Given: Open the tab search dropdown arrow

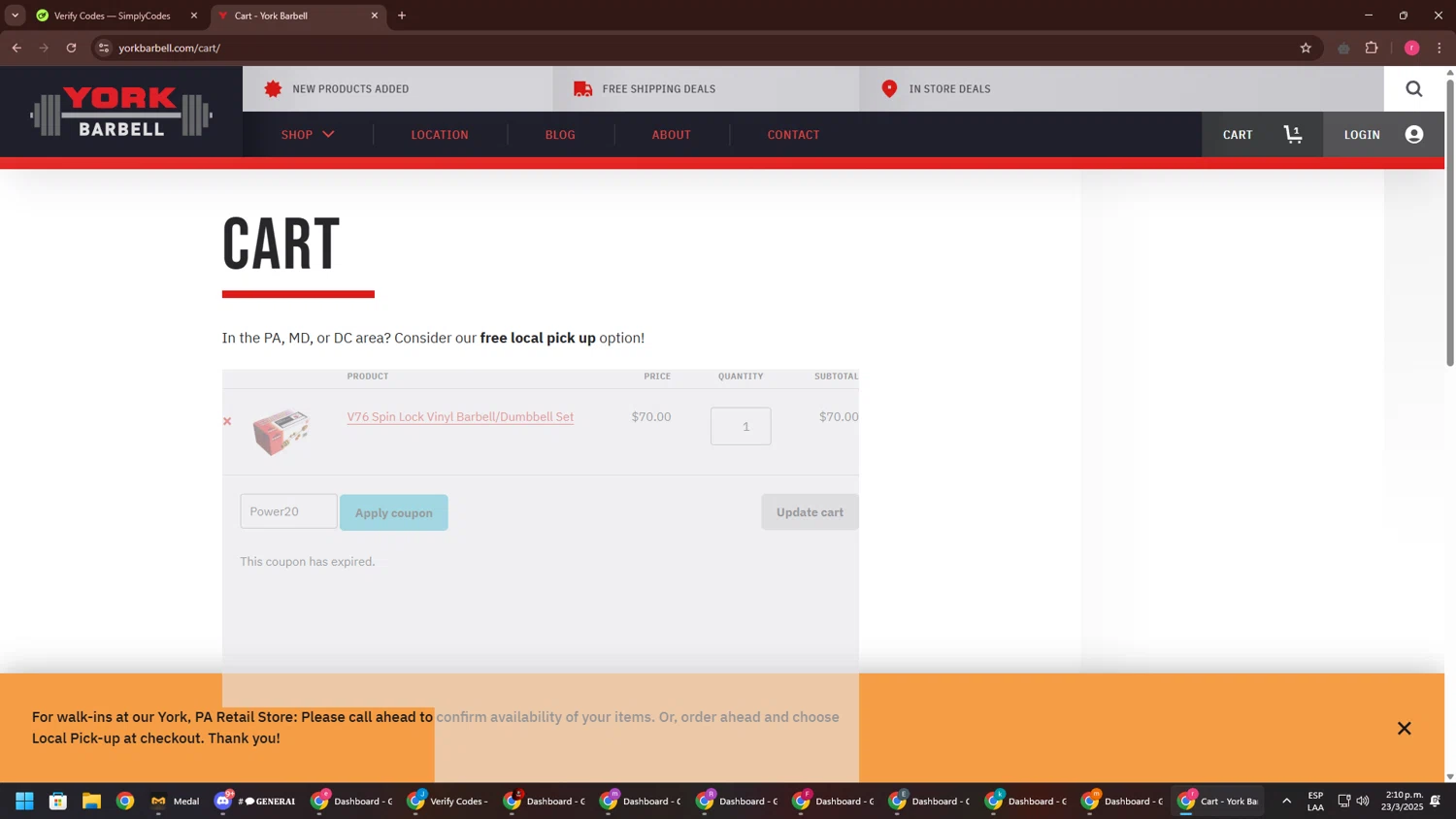Looking at the screenshot, I should (15, 16).
